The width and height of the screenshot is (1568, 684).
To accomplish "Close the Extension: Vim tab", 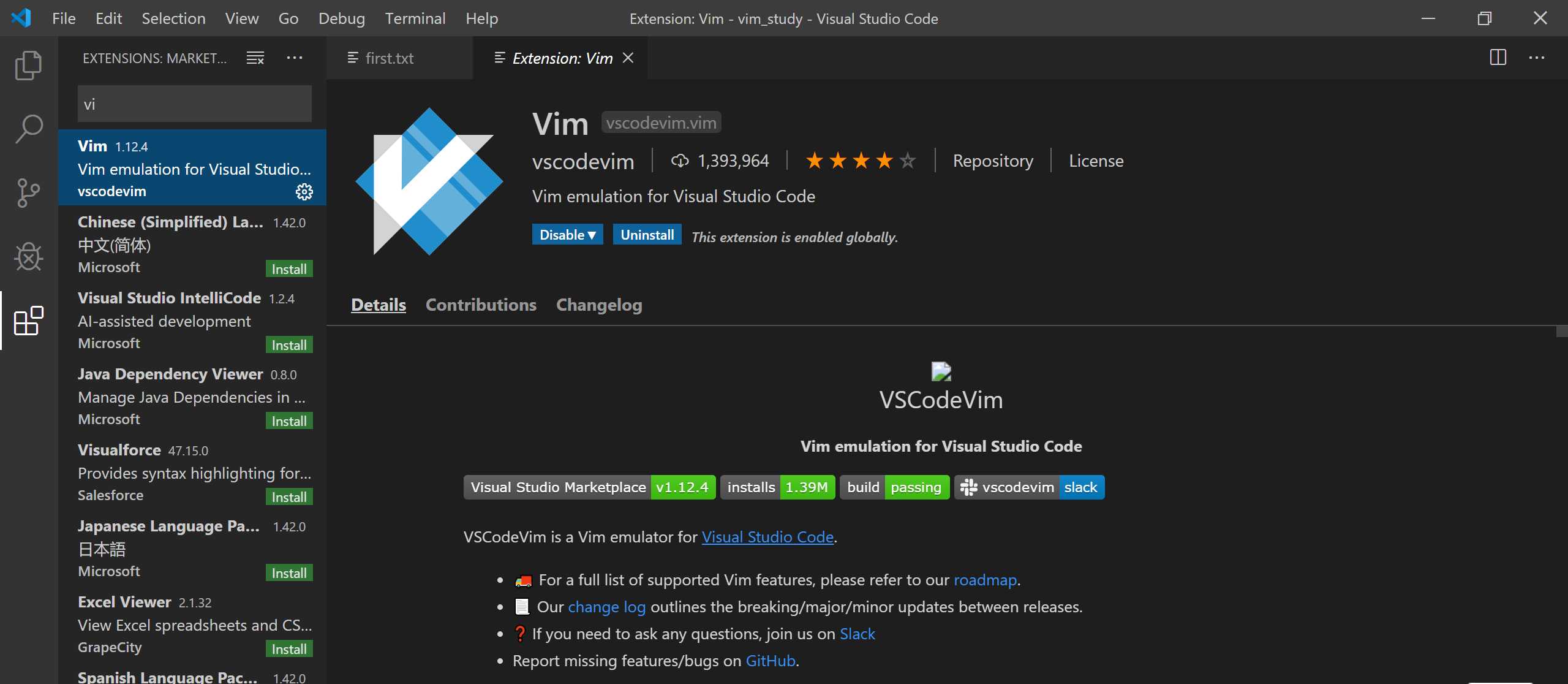I will 628,58.
